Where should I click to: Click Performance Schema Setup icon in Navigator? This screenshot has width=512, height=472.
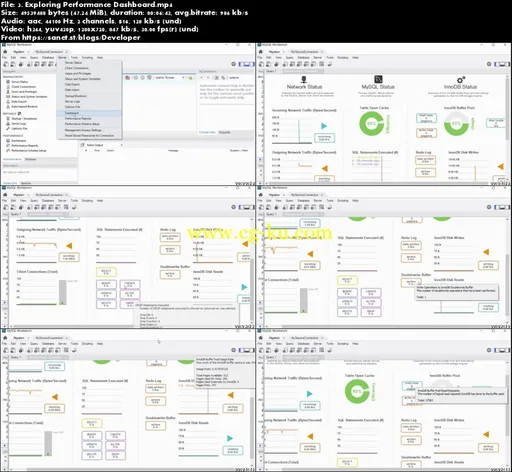click(8, 151)
